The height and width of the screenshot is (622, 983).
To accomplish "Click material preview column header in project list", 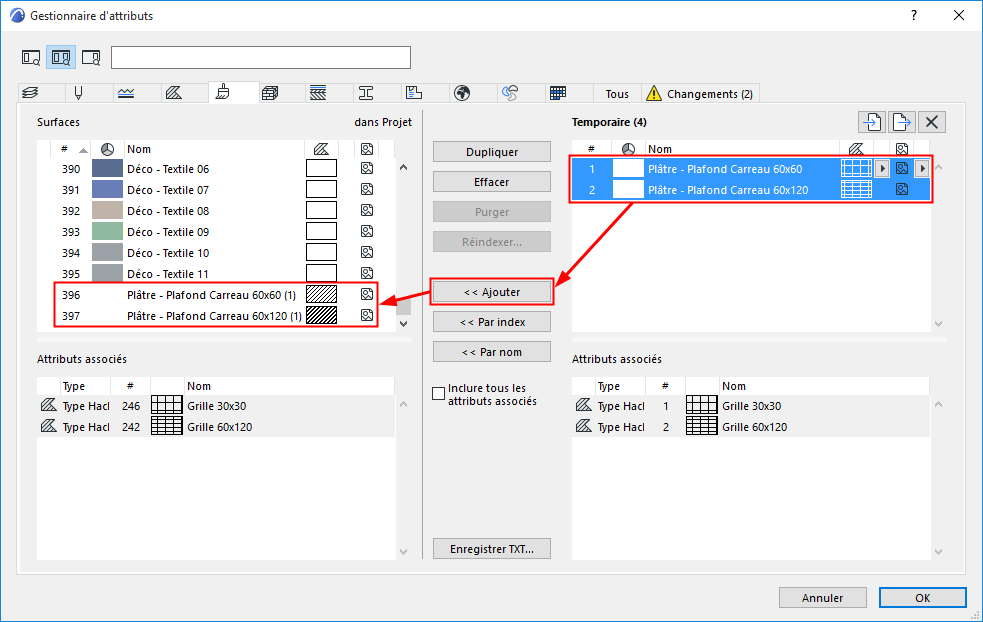I will pyautogui.click(x=107, y=149).
